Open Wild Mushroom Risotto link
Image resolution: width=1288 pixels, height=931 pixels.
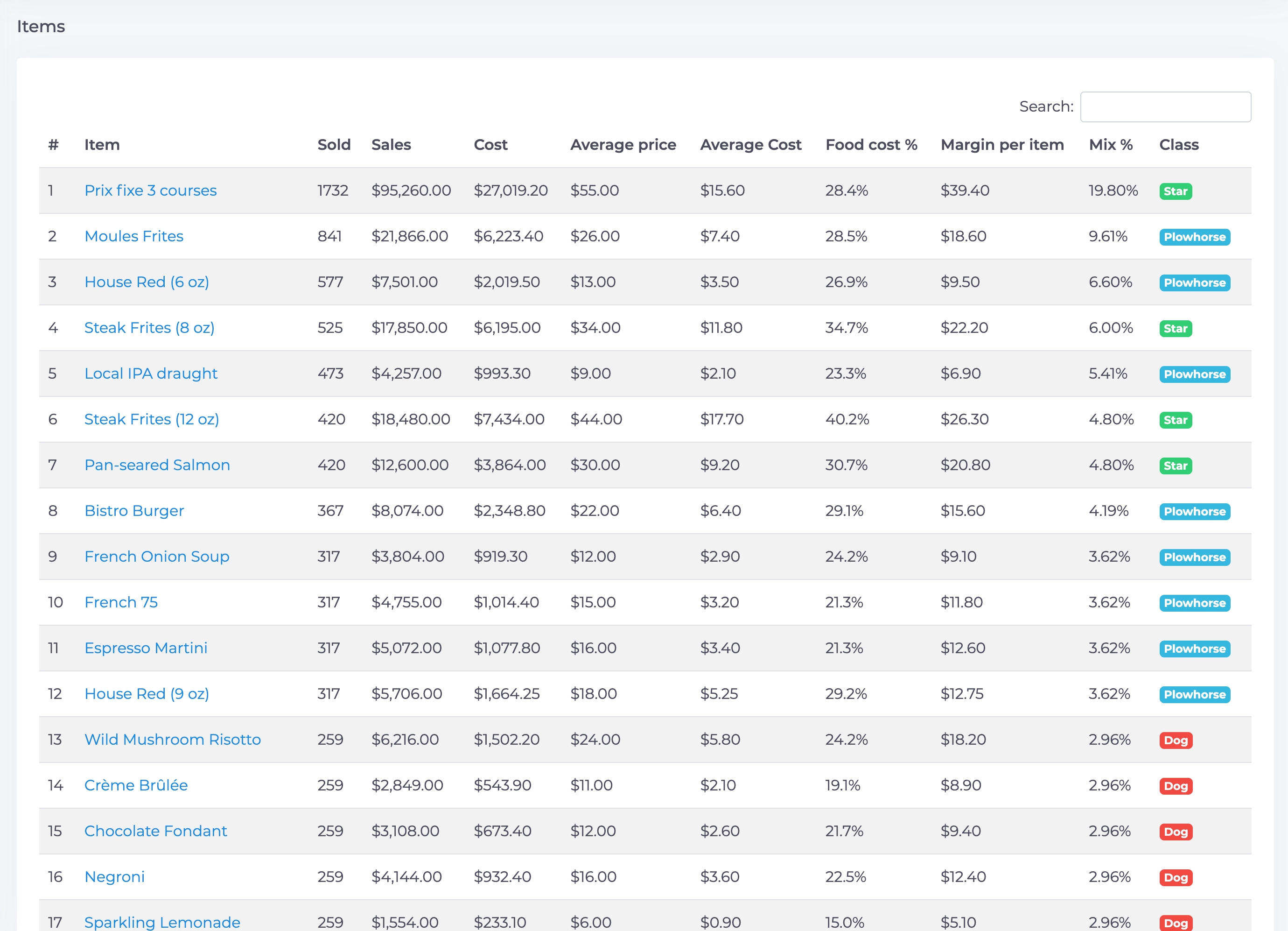[x=173, y=740]
